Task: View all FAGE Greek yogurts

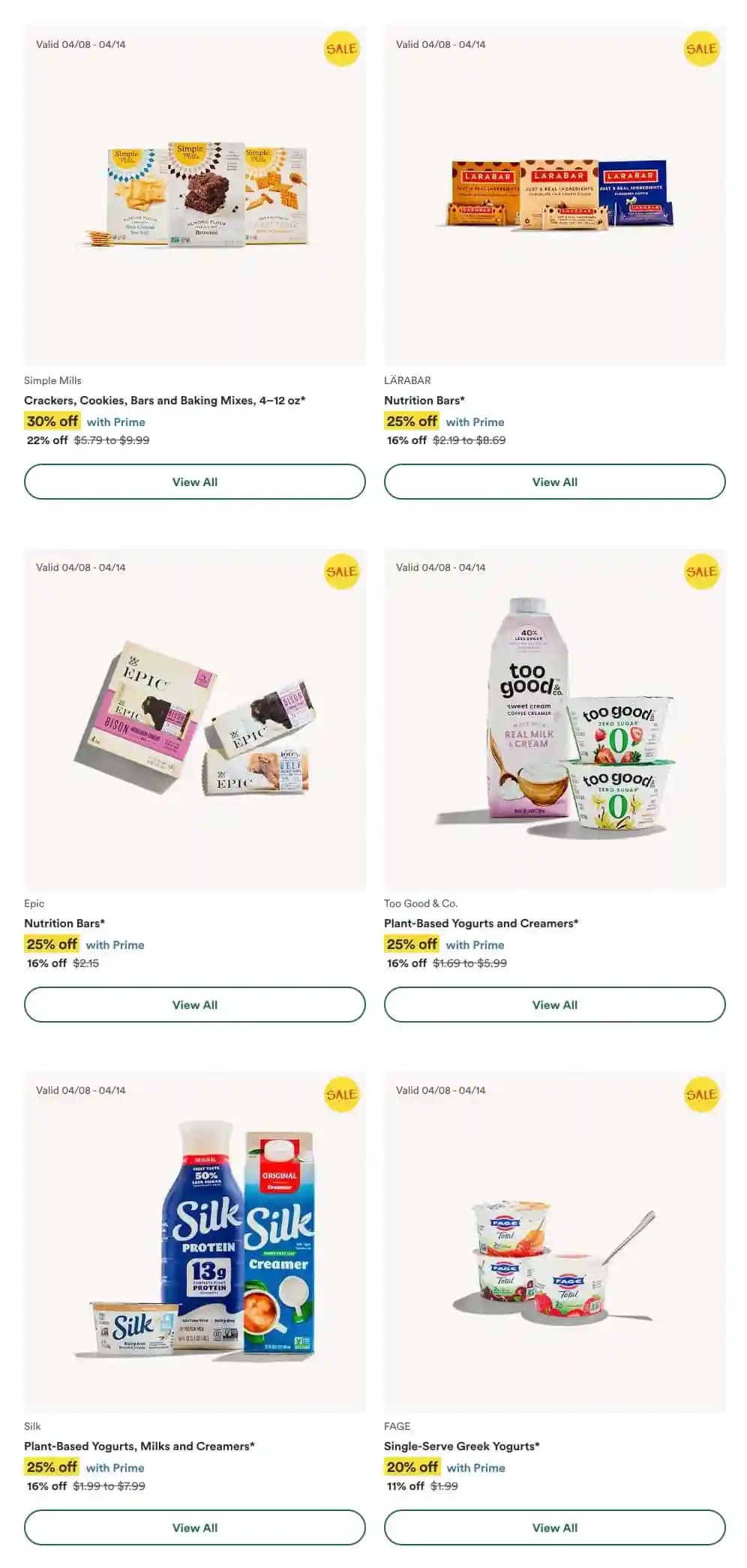Action: pyautogui.click(x=555, y=1527)
